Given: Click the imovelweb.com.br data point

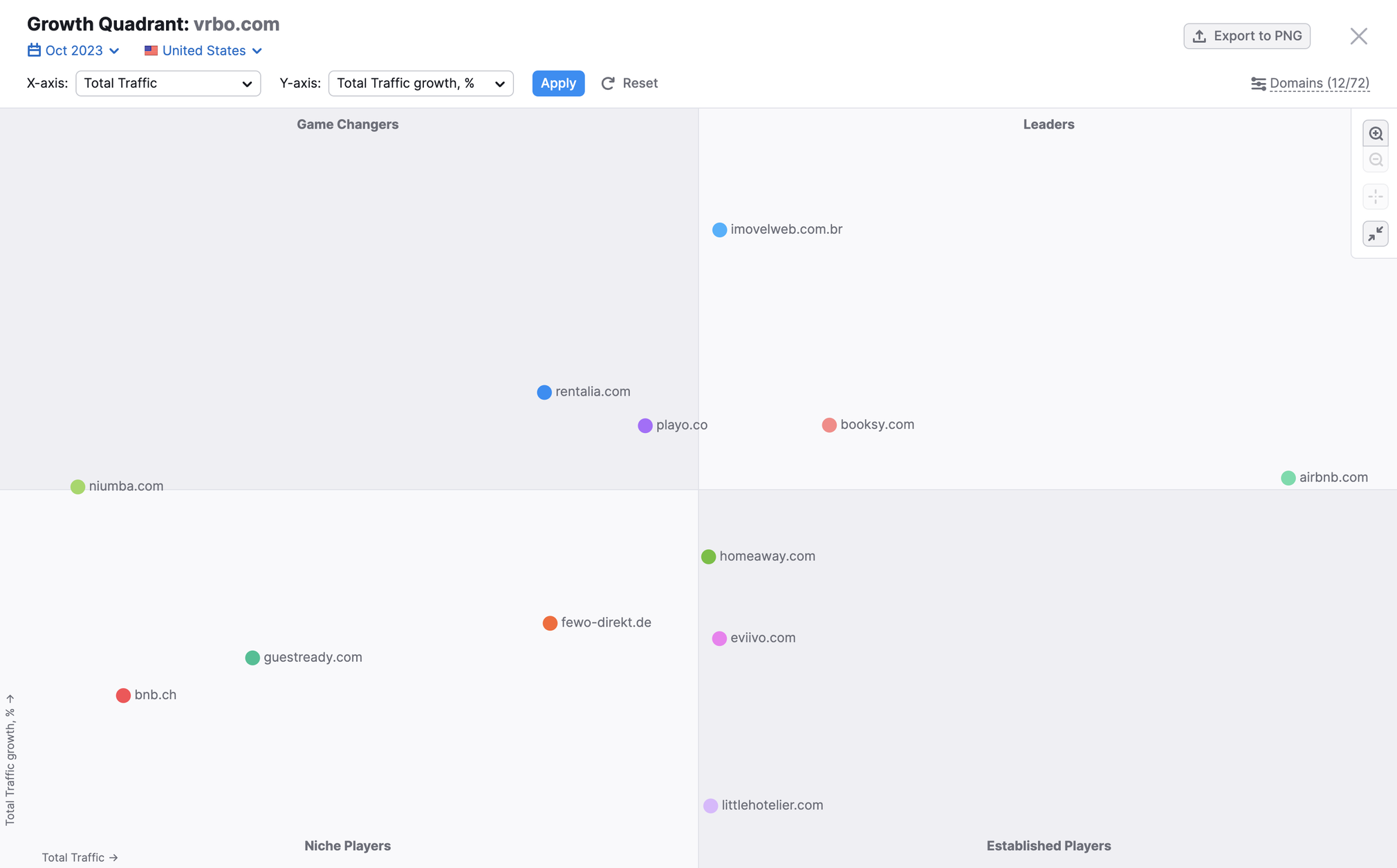Looking at the screenshot, I should click(x=719, y=230).
